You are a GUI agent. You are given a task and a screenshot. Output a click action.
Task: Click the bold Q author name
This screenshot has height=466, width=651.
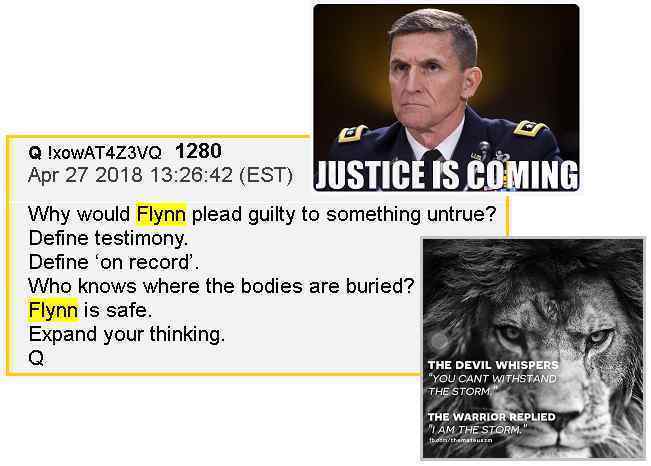tap(35, 153)
